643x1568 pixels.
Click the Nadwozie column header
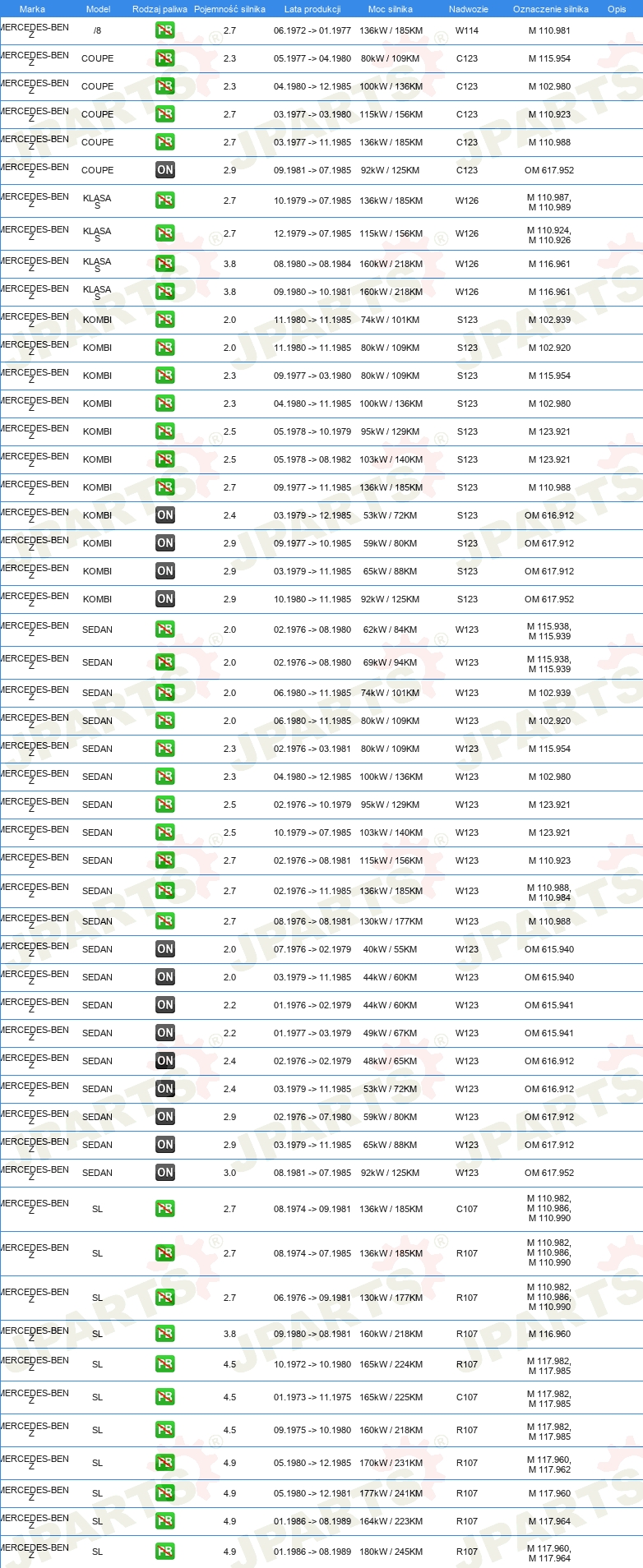pyautogui.click(x=468, y=9)
